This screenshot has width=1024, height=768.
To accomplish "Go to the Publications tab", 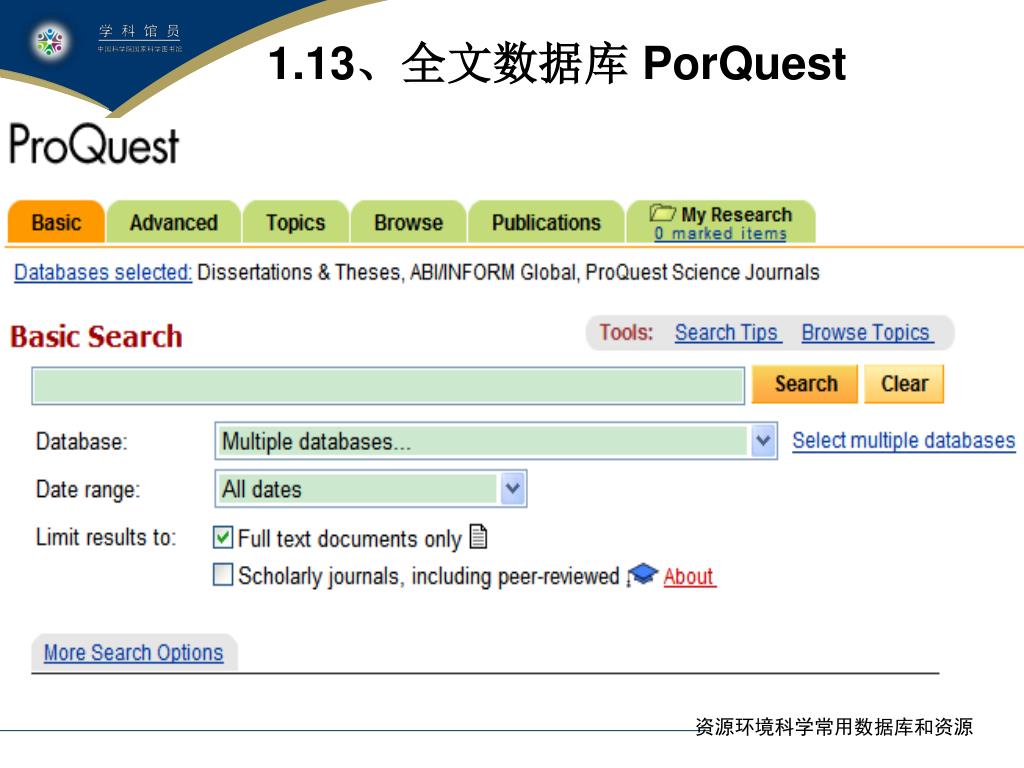I will [546, 222].
